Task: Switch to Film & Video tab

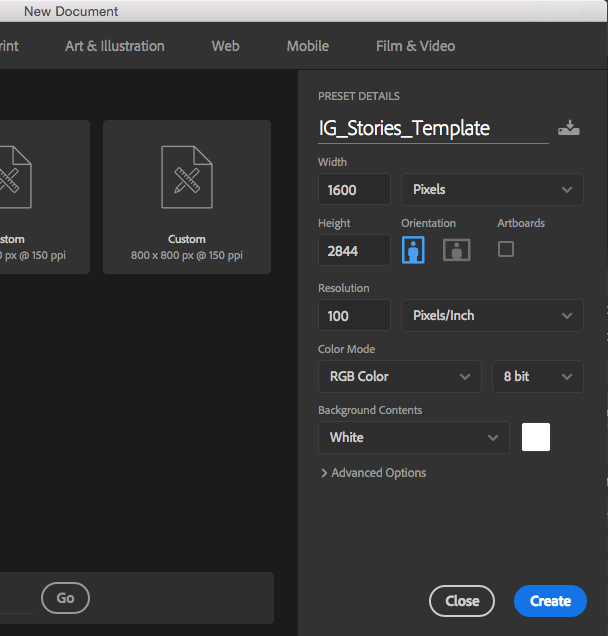Action: [x=415, y=46]
